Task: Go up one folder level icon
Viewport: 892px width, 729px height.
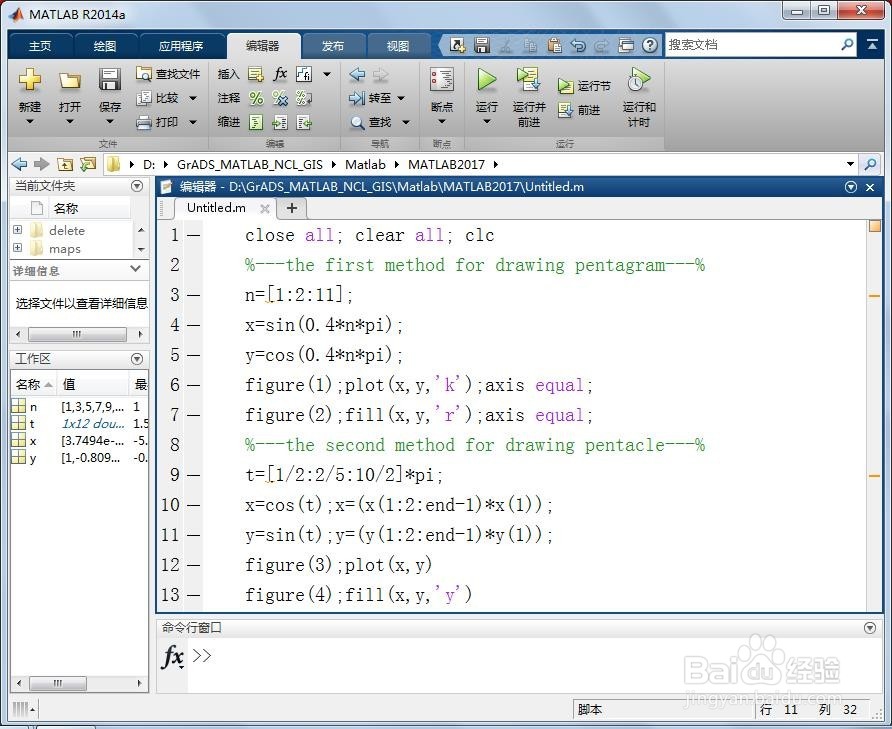Action: 65,164
